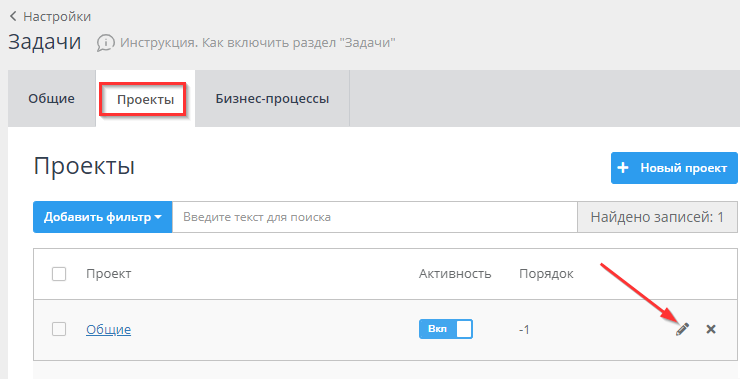Open the Бизнес-процессы tab

pos(272,99)
